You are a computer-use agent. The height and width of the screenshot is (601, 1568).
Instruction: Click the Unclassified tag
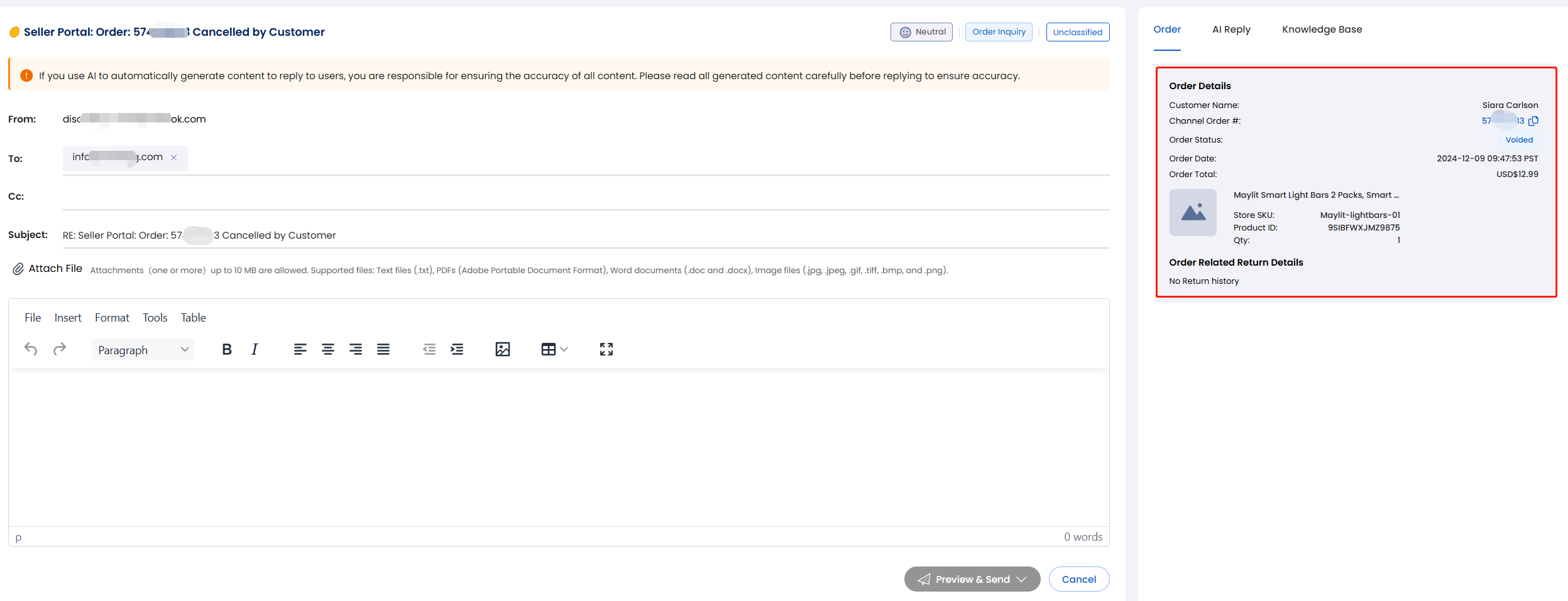point(1078,32)
